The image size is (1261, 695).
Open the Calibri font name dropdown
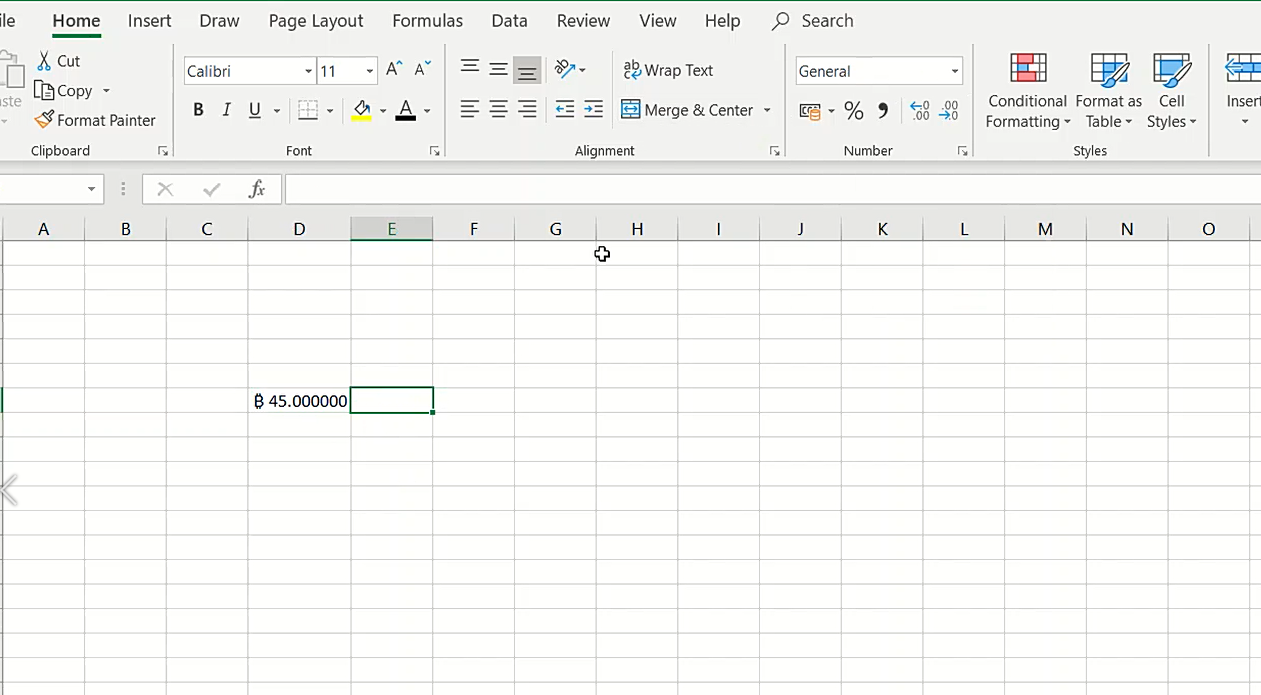pos(308,71)
